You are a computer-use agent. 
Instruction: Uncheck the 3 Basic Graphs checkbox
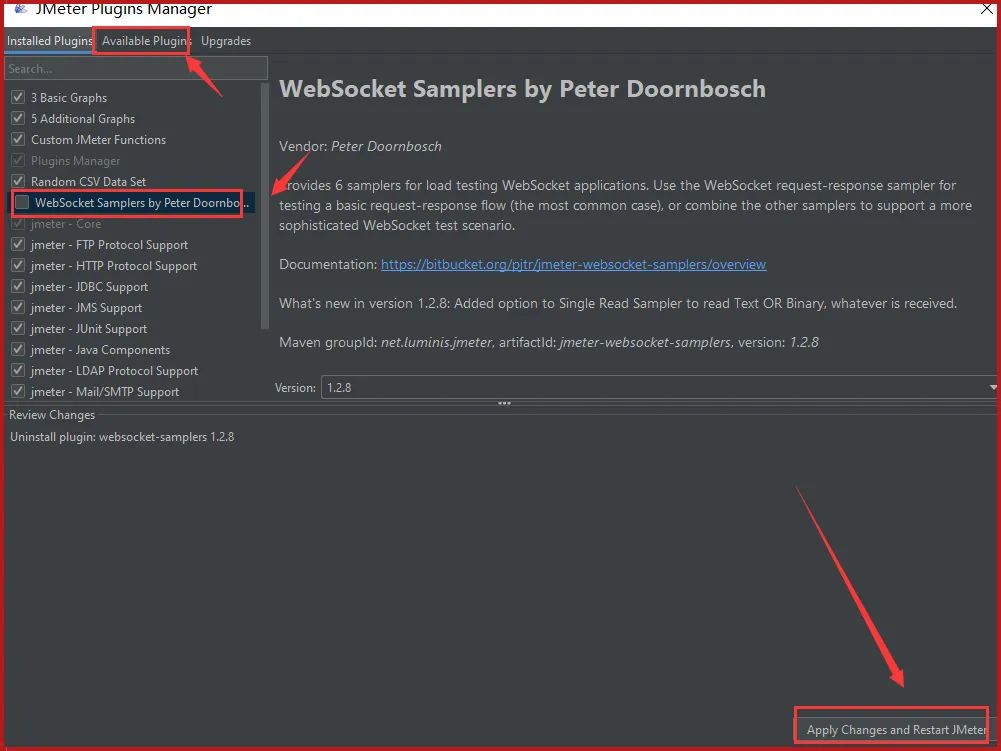18,97
